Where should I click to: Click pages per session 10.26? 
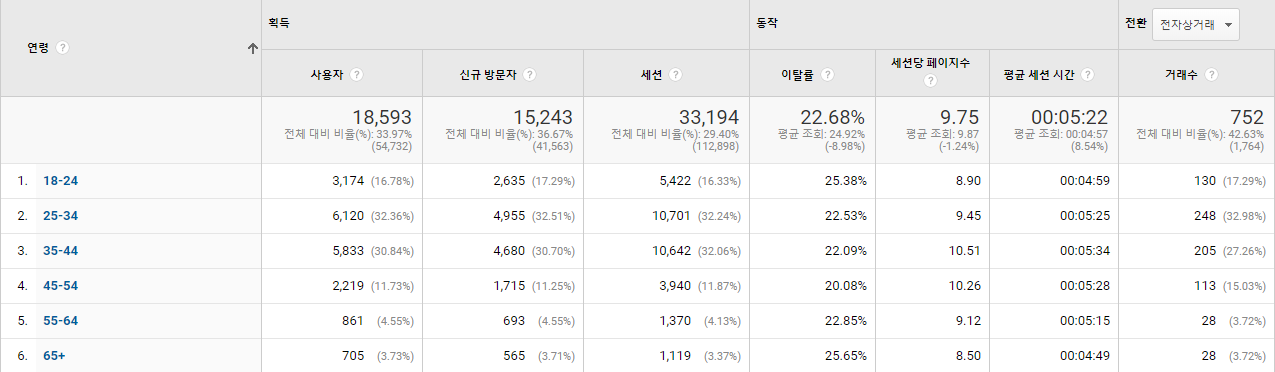[965, 286]
